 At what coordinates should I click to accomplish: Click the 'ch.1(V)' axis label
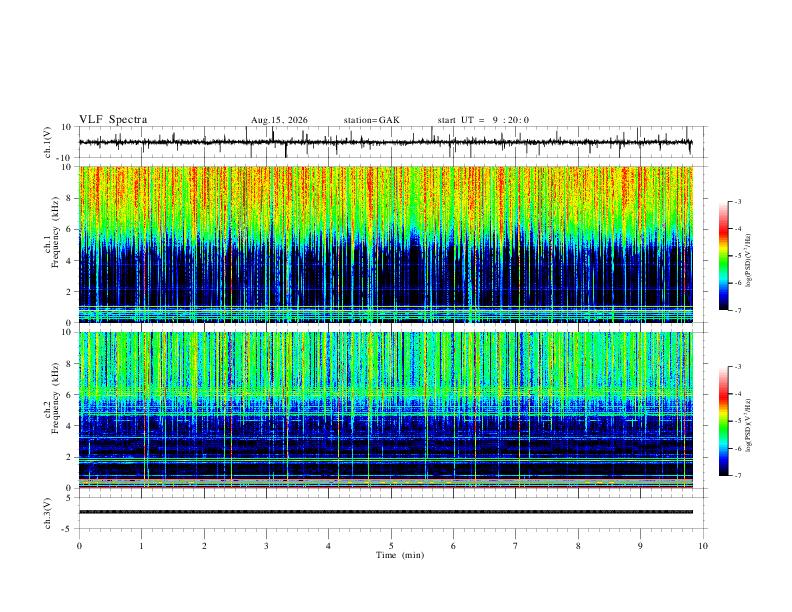(x=48, y=142)
